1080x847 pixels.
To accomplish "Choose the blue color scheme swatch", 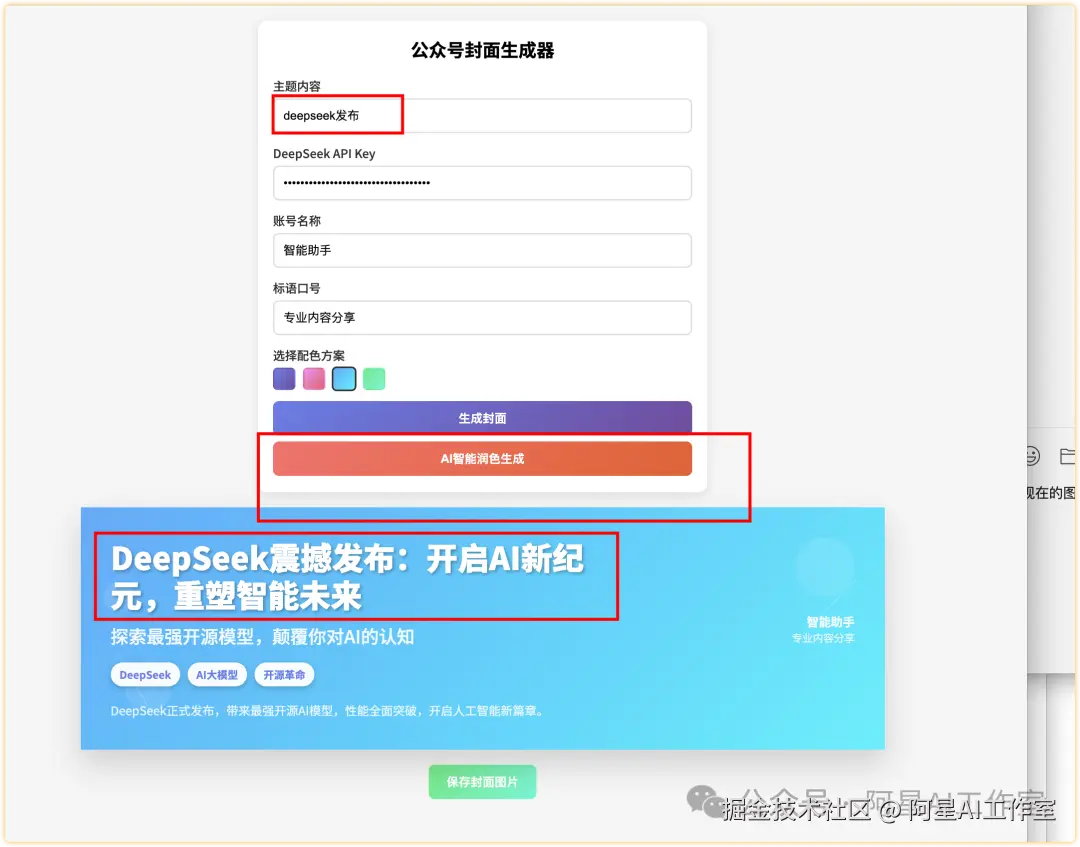I will (x=344, y=379).
